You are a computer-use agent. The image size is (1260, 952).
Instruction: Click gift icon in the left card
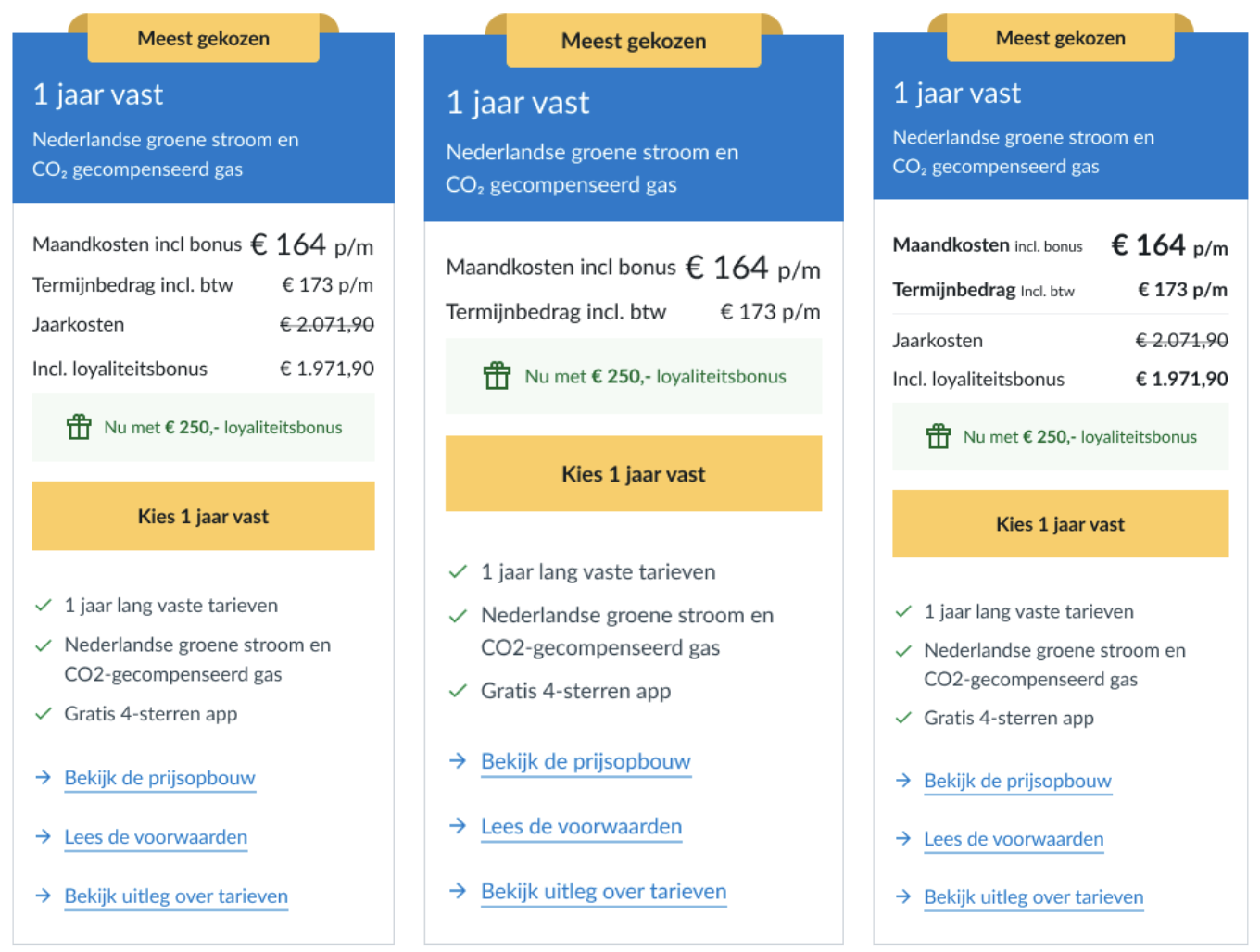coord(79,427)
